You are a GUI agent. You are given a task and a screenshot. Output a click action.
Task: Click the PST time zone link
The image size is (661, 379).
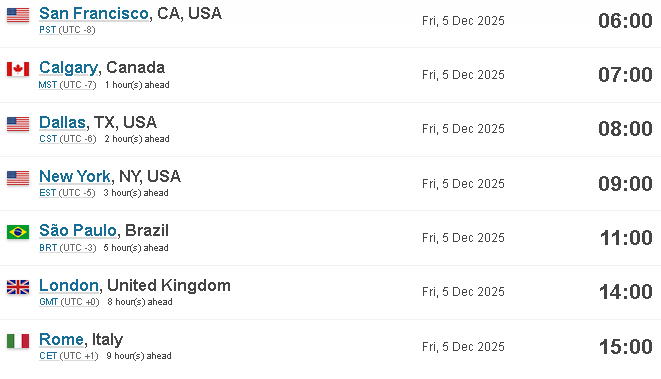[x=48, y=30]
